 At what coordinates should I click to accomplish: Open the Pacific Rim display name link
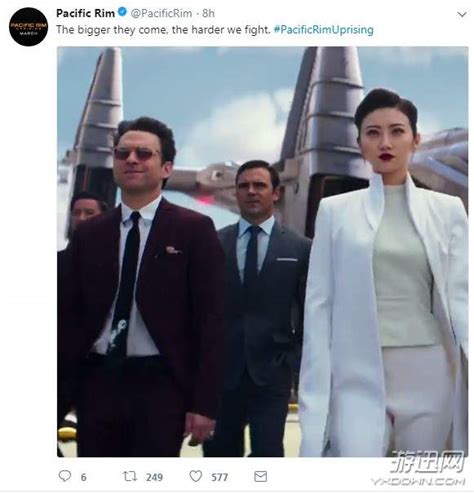pos(85,13)
